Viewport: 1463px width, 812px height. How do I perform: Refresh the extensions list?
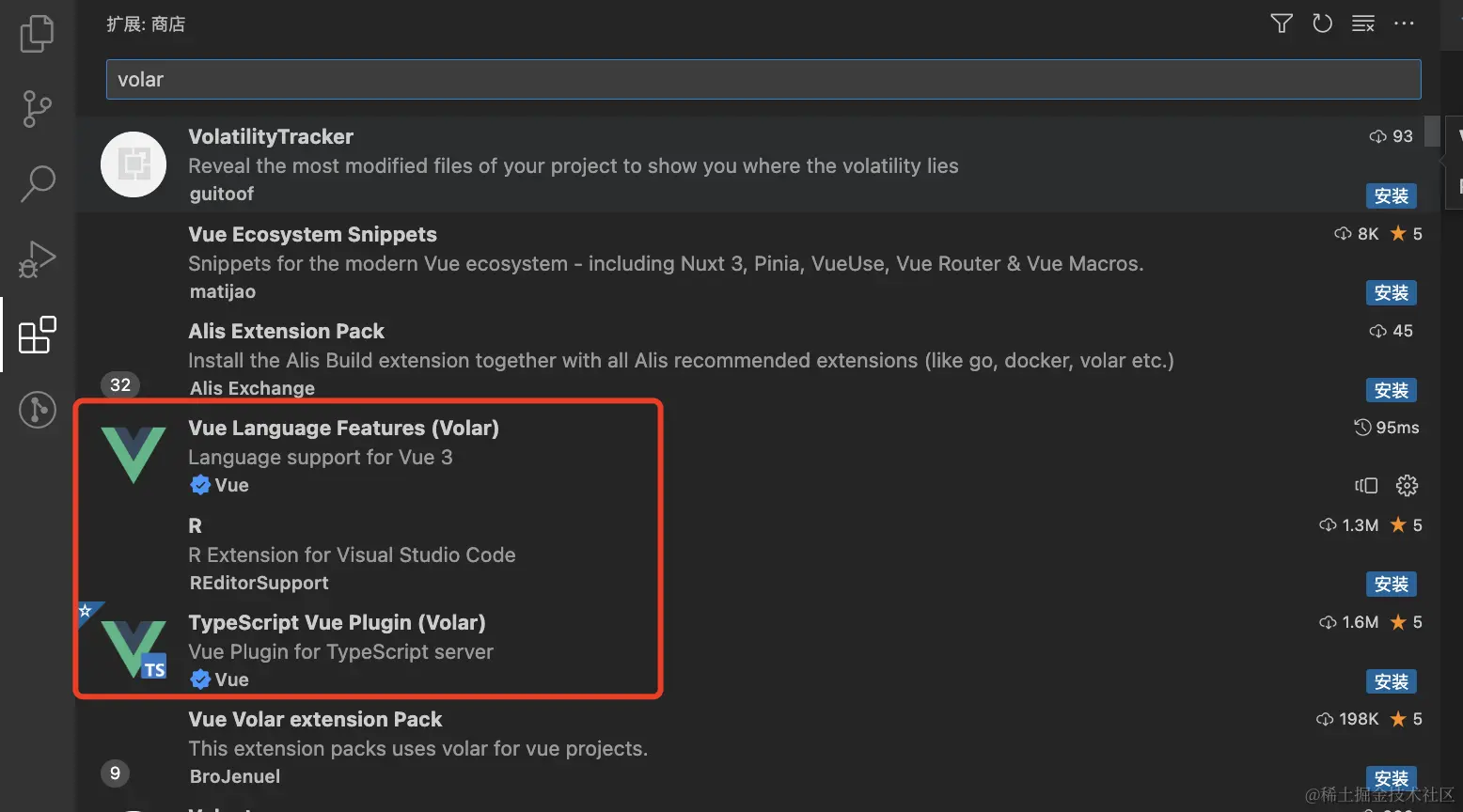[x=1322, y=23]
